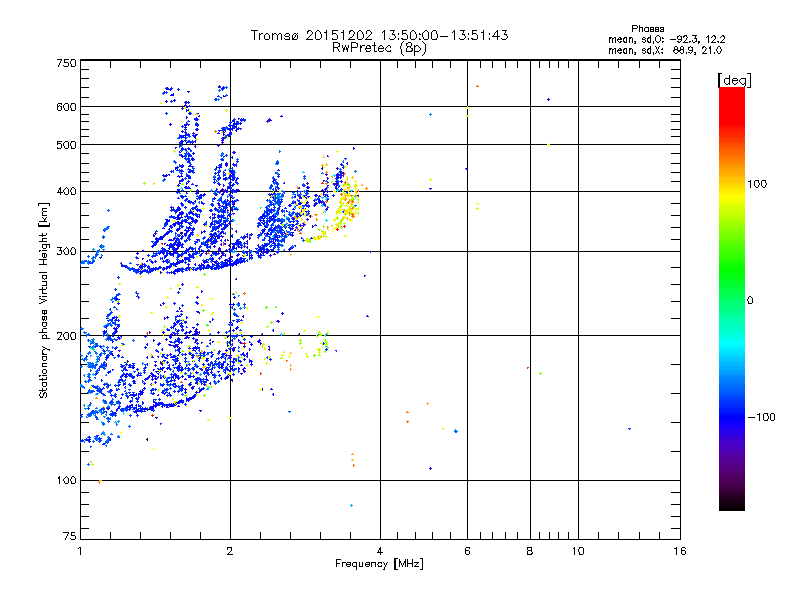Click the x-axis tick label '16'

[680, 551]
